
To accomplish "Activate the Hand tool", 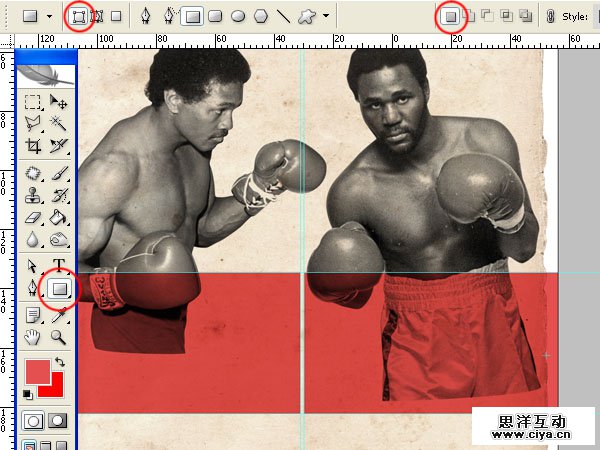I will [x=33, y=336].
